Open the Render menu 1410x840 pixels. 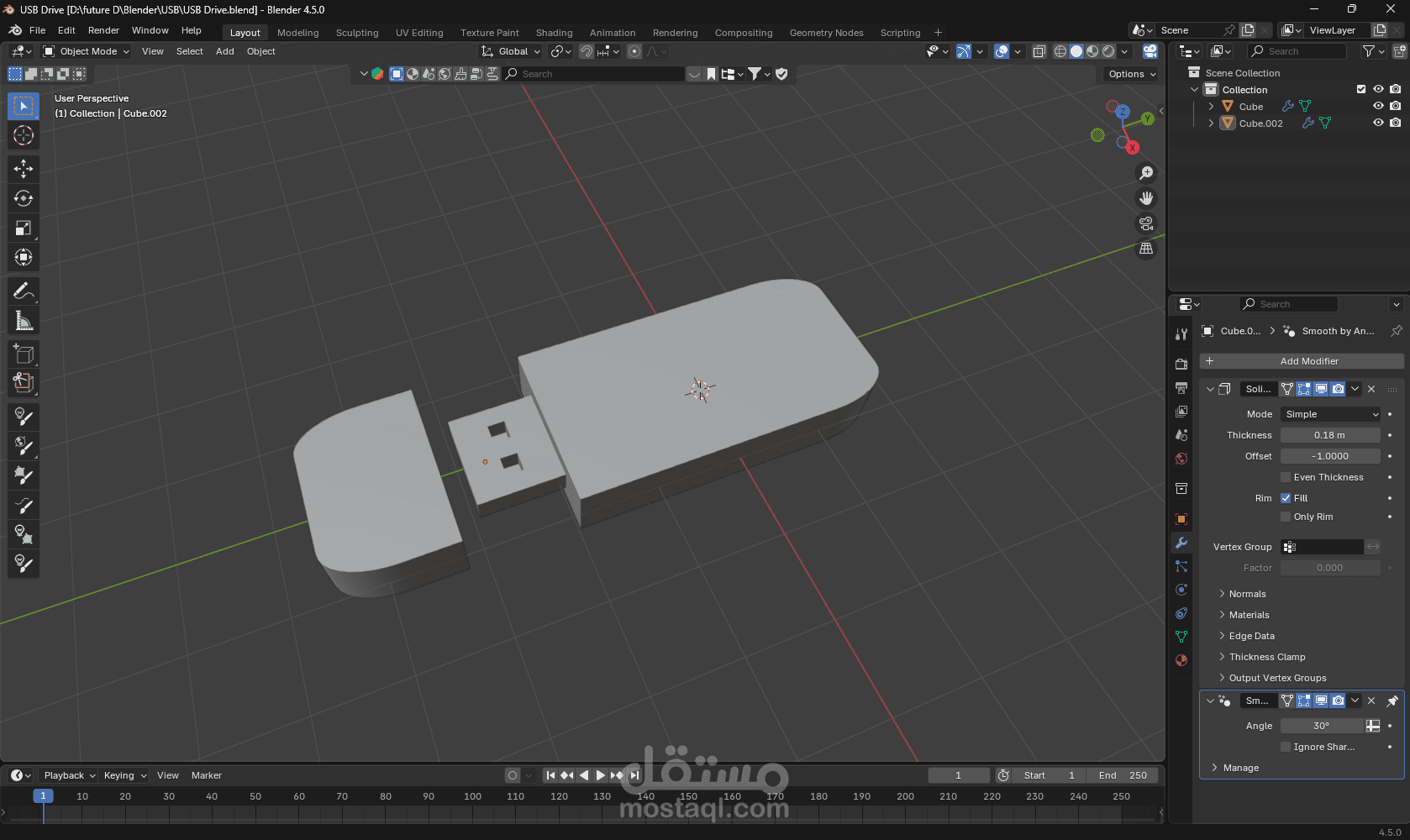(103, 30)
